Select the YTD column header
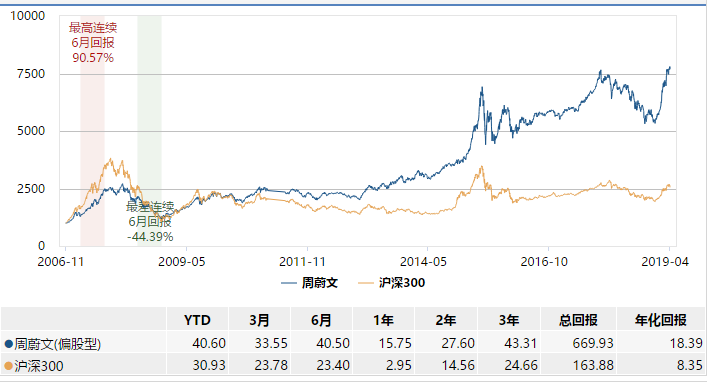The image size is (707, 382). click(x=197, y=320)
